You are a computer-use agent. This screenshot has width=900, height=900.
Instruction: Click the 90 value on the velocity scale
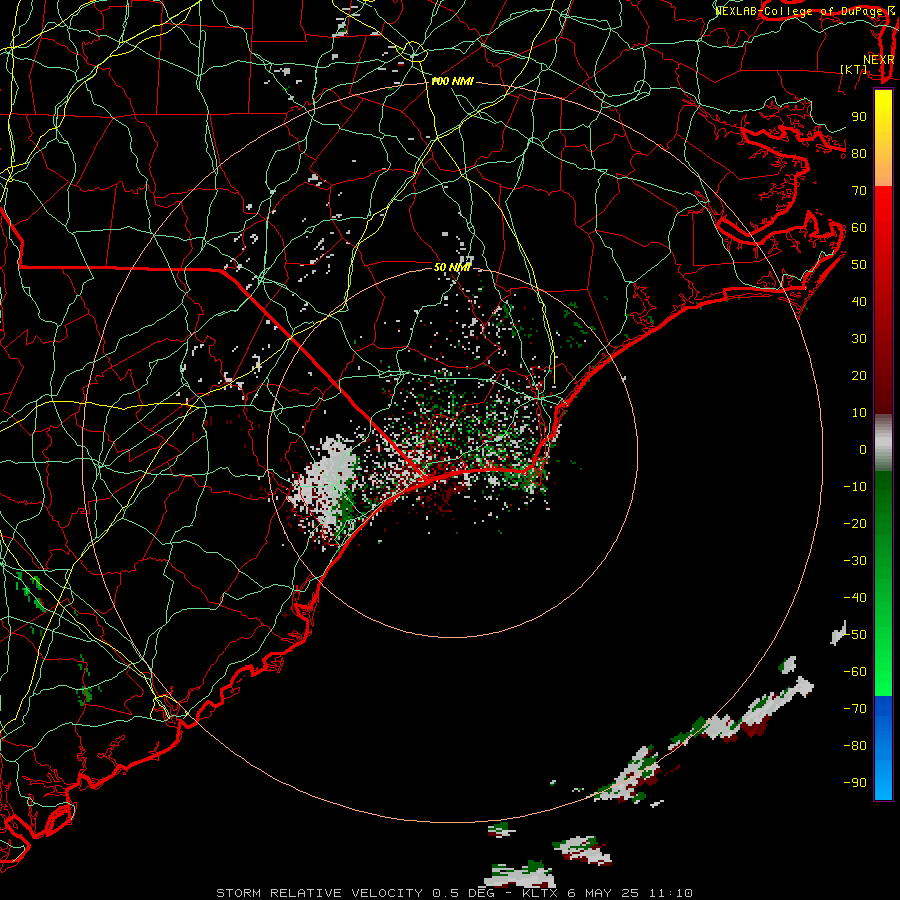859,117
